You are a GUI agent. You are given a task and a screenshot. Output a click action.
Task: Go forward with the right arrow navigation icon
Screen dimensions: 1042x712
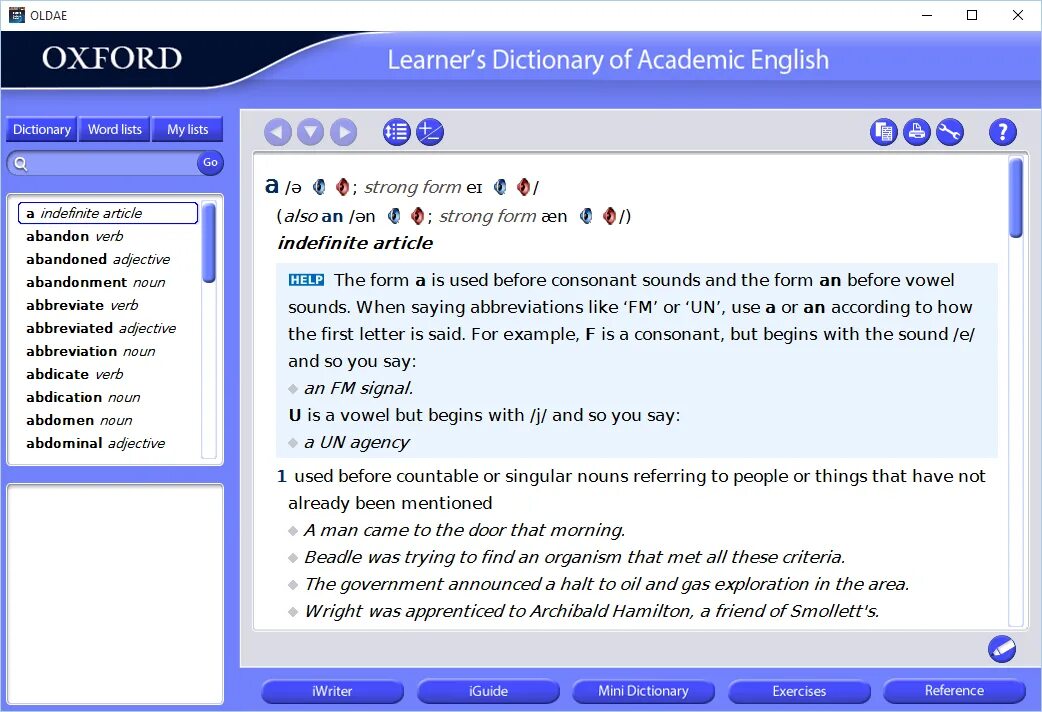click(x=344, y=132)
